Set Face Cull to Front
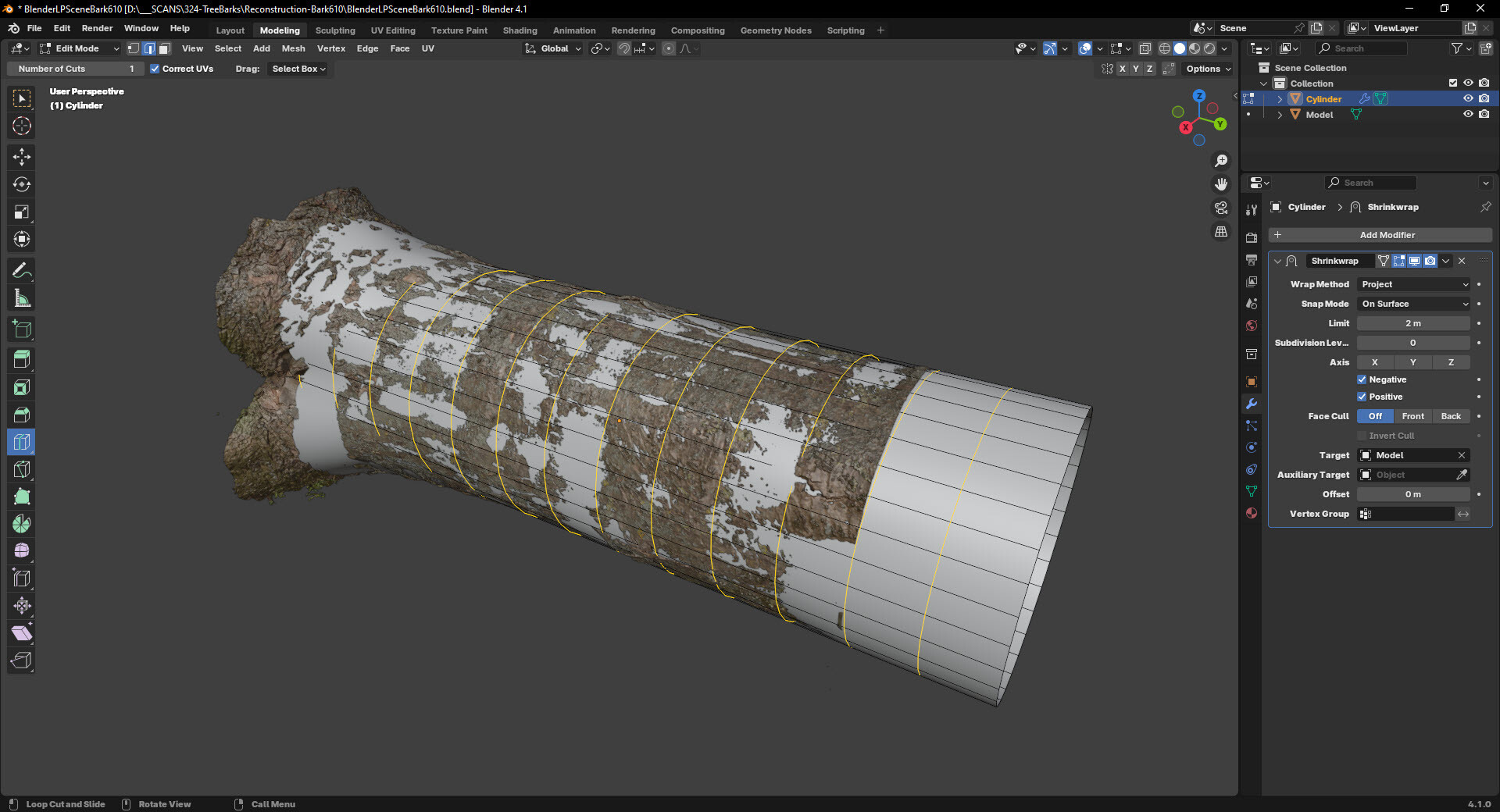 [1413, 416]
